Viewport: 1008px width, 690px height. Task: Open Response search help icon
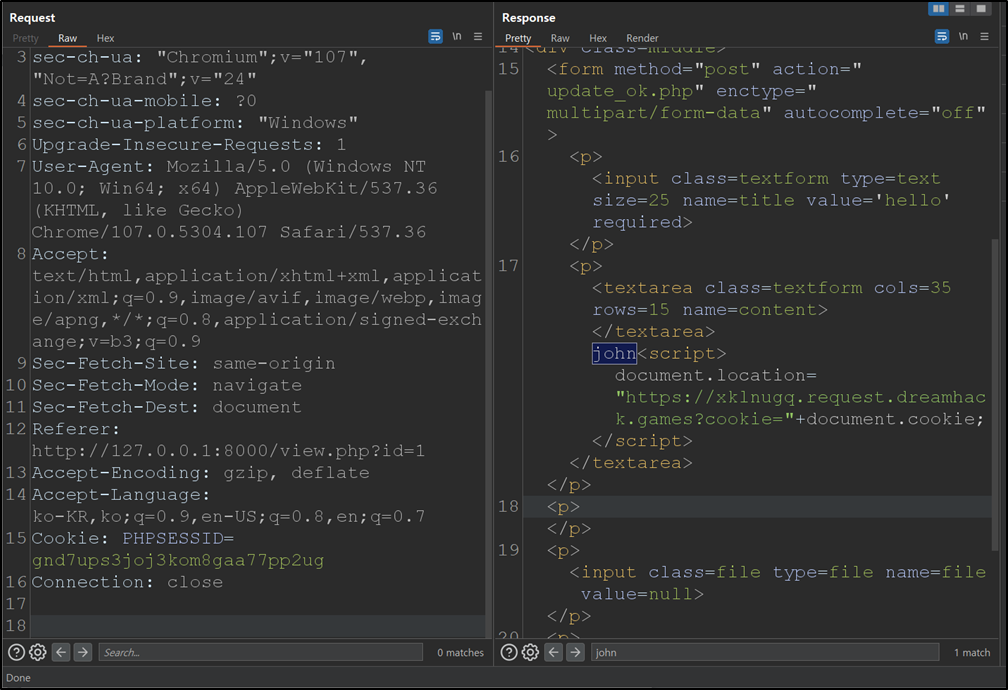coord(508,653)
